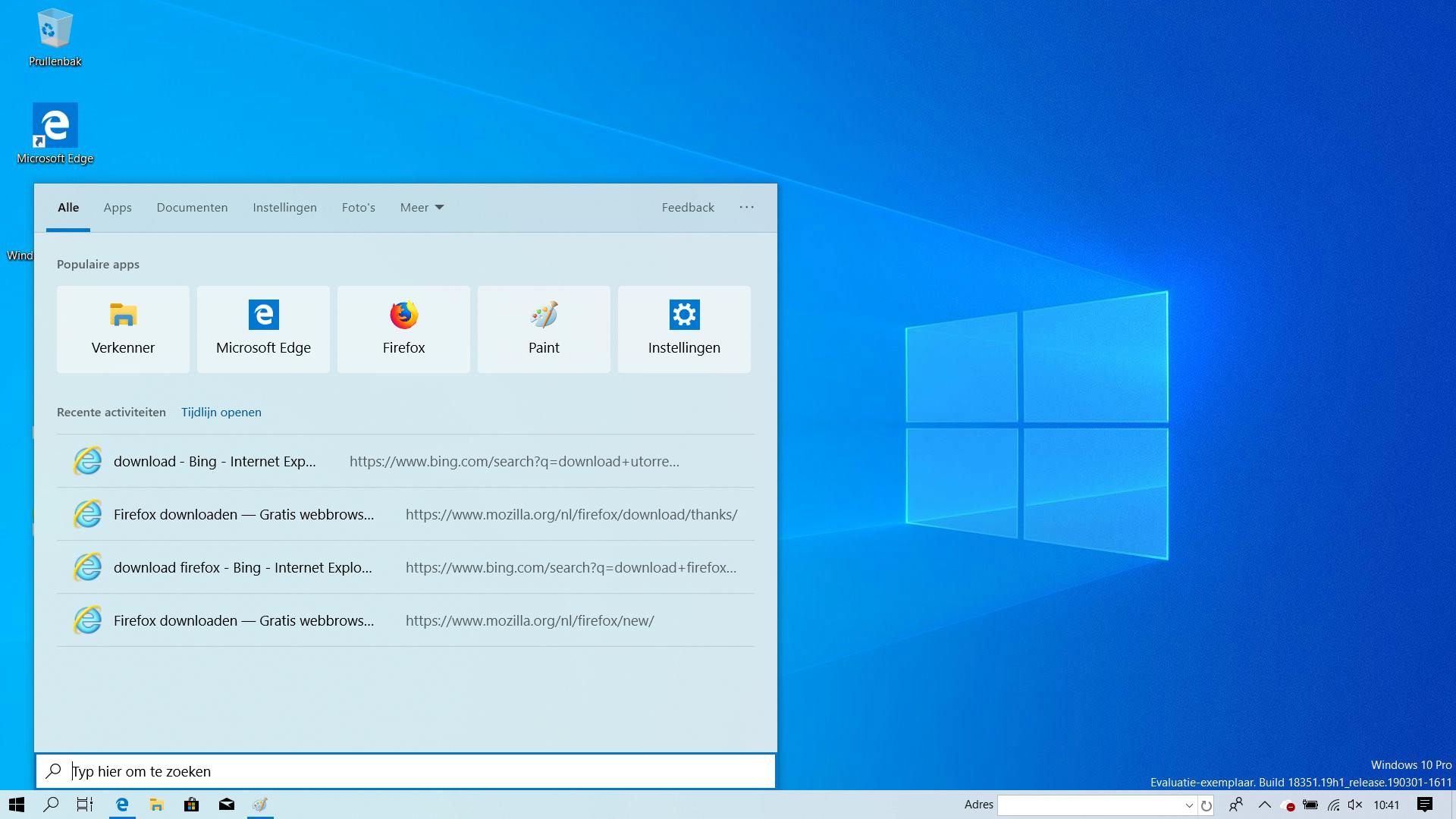The height and width of the screenshot is (819, 1456).
Task: Expand the Meer filter dropdown
Action: coord(422,207)
